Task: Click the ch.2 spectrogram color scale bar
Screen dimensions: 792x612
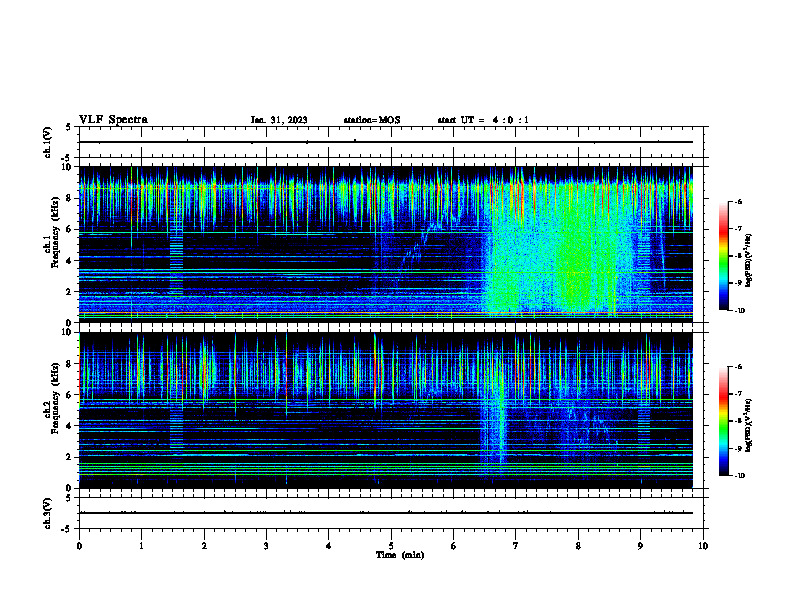Action: pos(723,421)
